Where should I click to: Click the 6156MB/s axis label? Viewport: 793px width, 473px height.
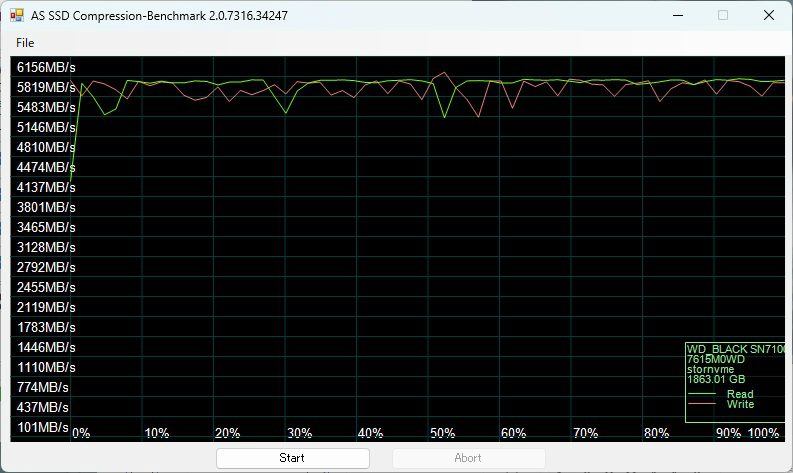click(x=46, y=67)
